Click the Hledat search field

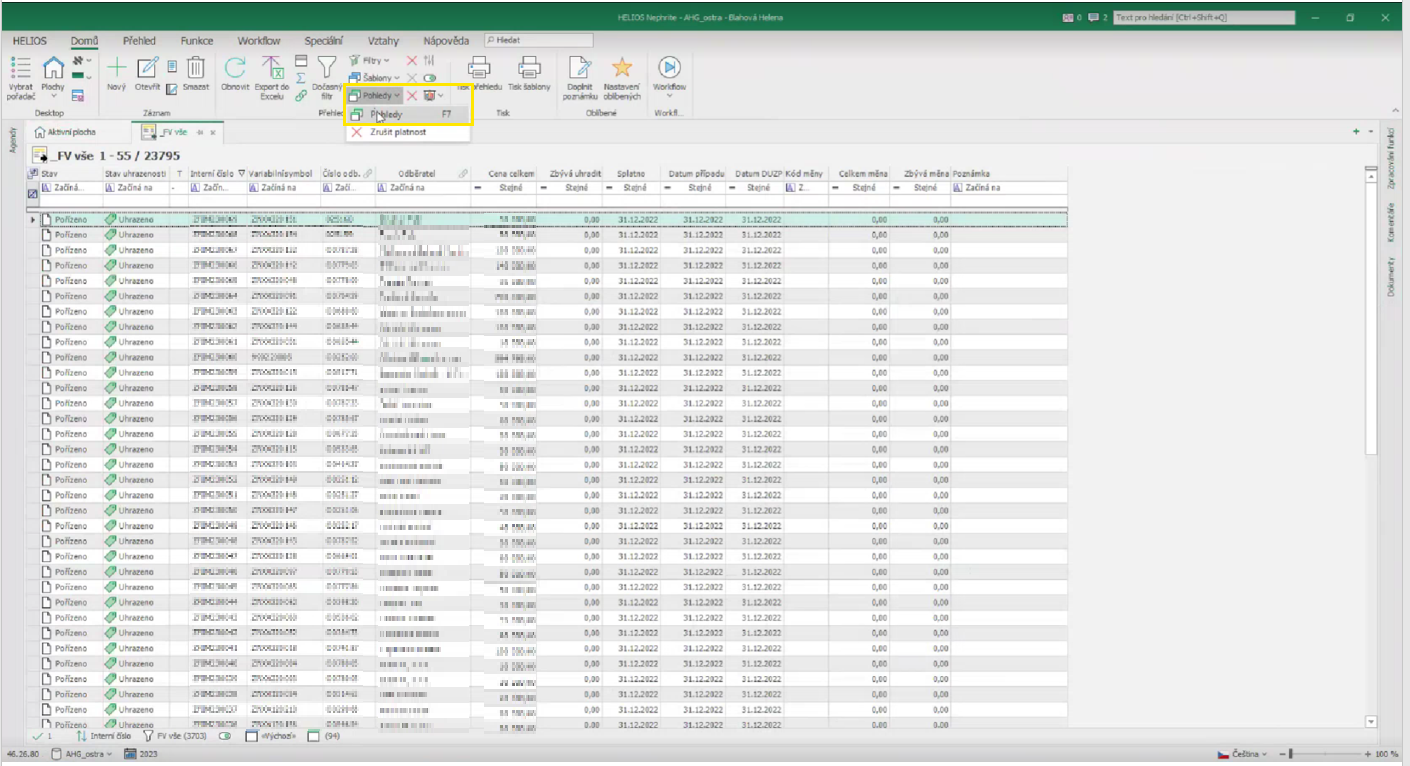(538, 40)
